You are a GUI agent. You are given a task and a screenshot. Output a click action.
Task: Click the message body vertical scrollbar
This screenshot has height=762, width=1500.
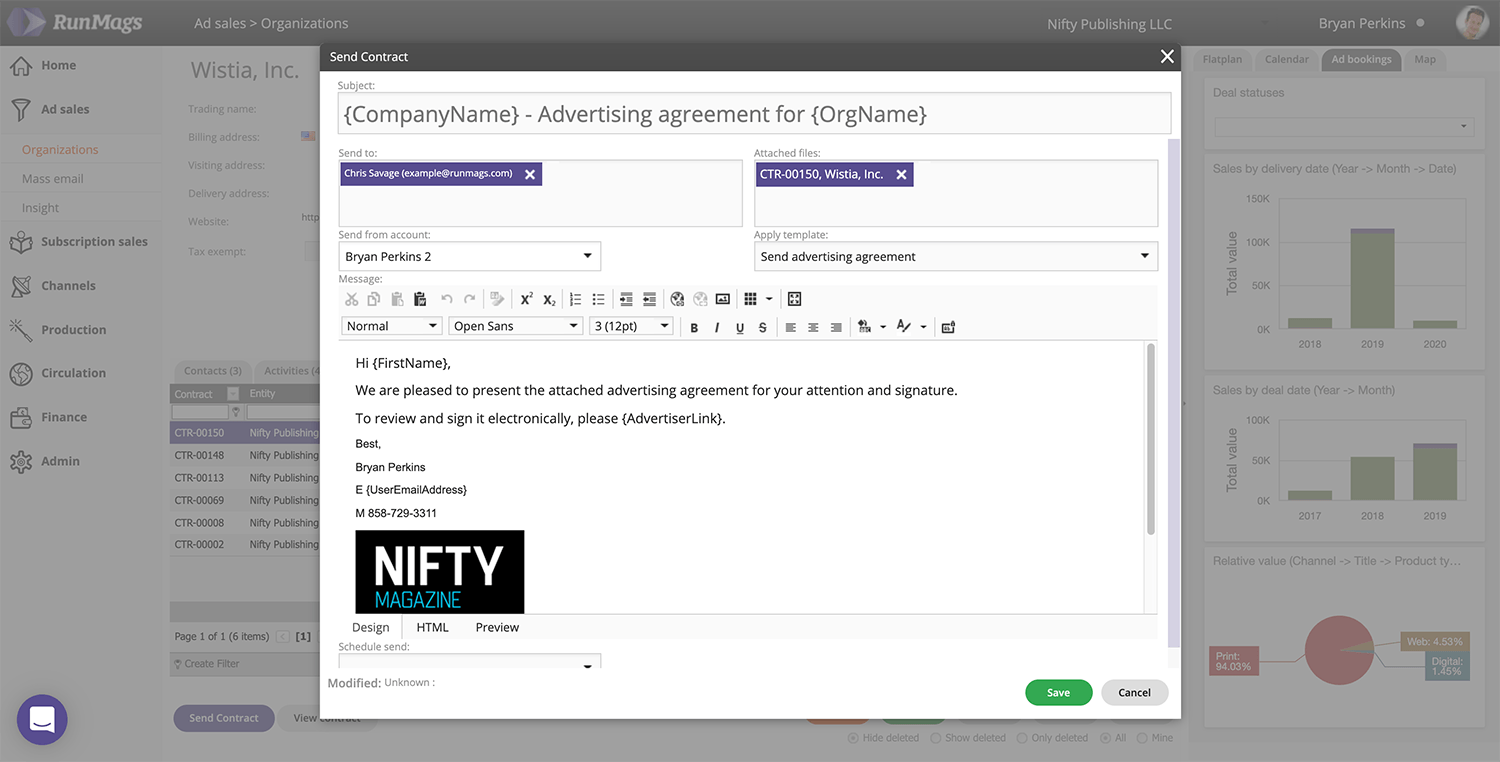click(1151, 440)
